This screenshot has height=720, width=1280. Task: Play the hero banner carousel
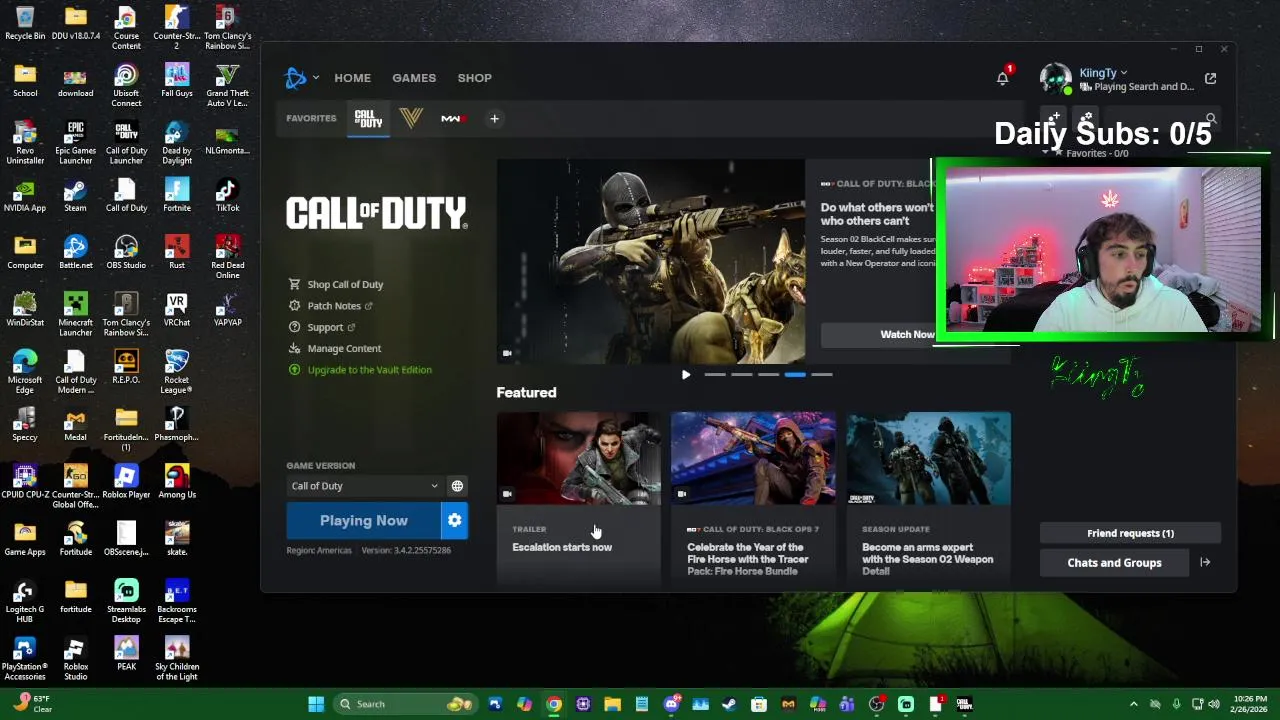coord(686,375)
